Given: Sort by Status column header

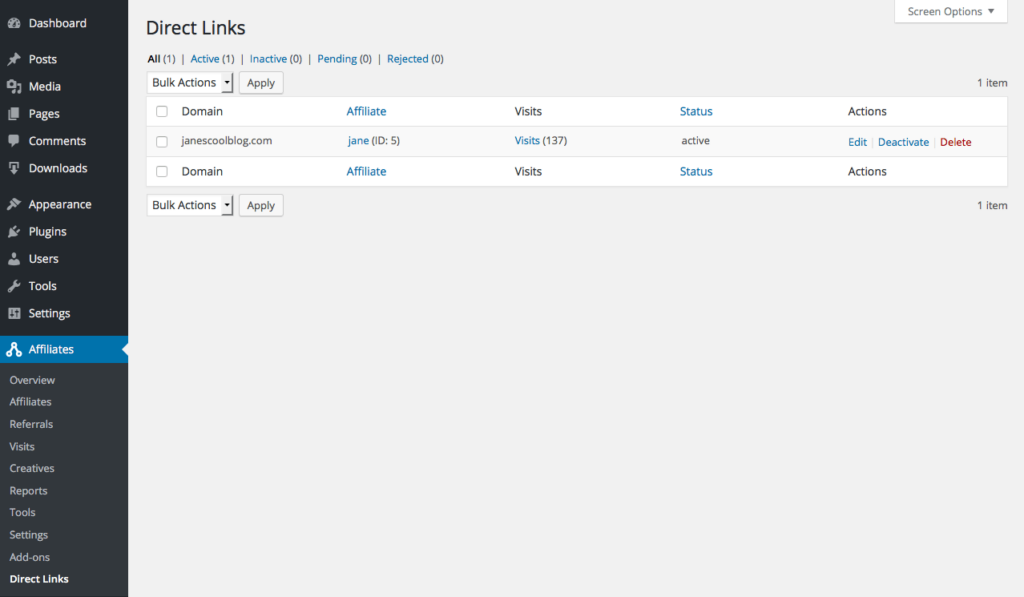Looking at the screenshot, I should 696,111.
